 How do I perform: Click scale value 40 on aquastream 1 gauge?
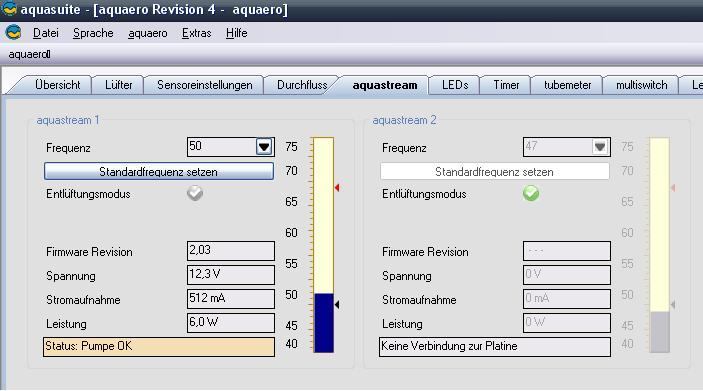[291, 344]
